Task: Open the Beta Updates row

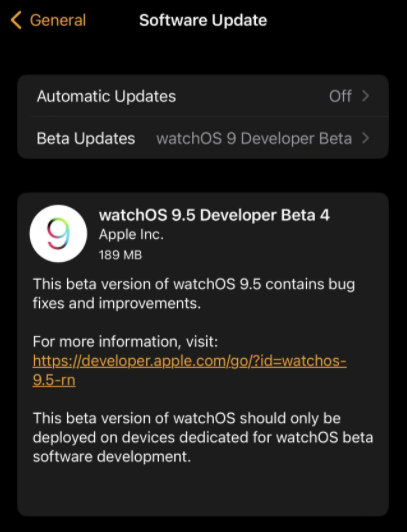Action: pyautogui.click(x=203, y=138)
